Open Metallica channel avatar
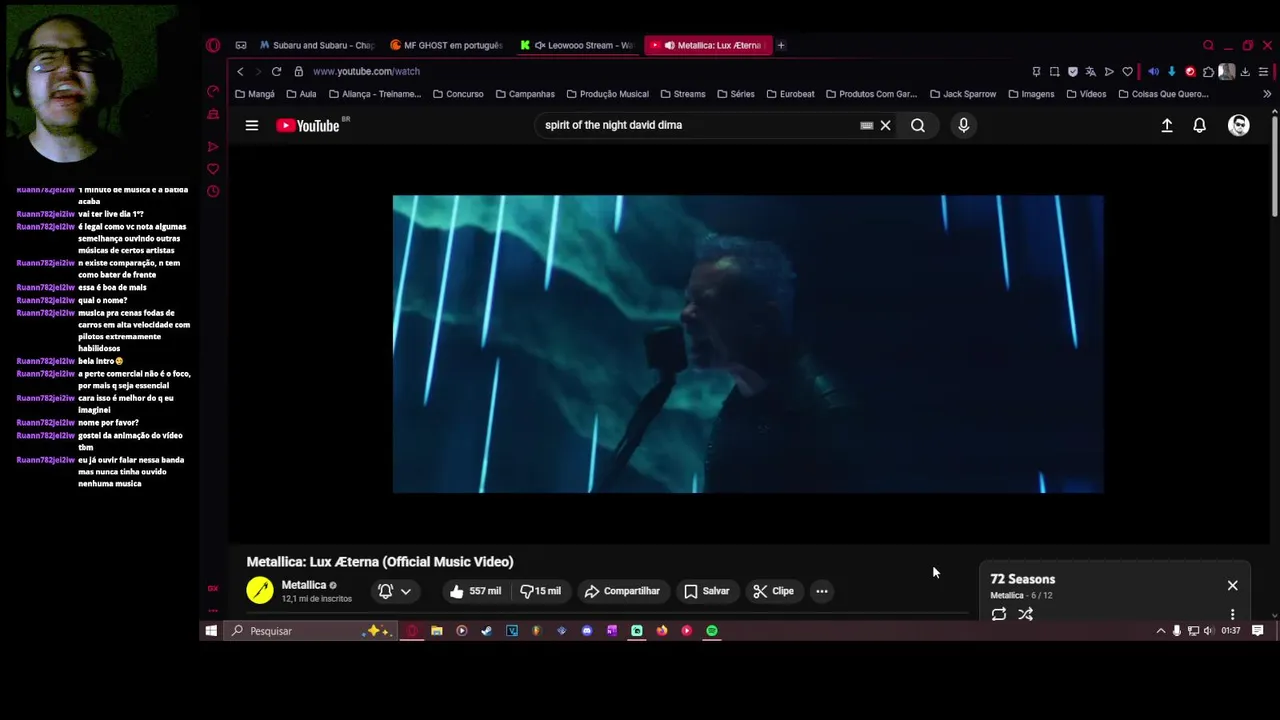The width and height of the screenshot is (1280, 720). click(260, 591)
